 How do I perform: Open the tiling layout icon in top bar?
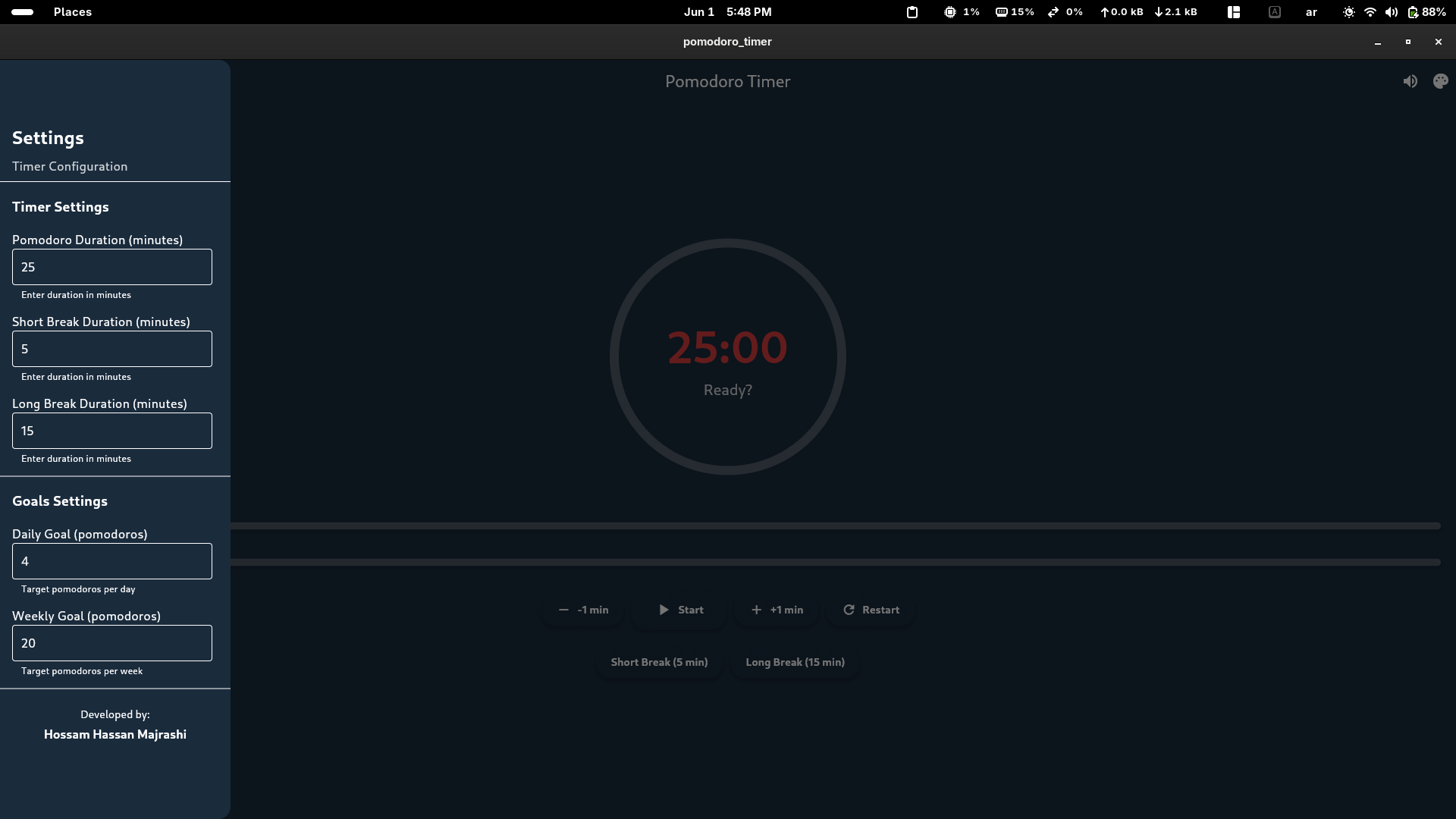click(x=1234, y=12)
